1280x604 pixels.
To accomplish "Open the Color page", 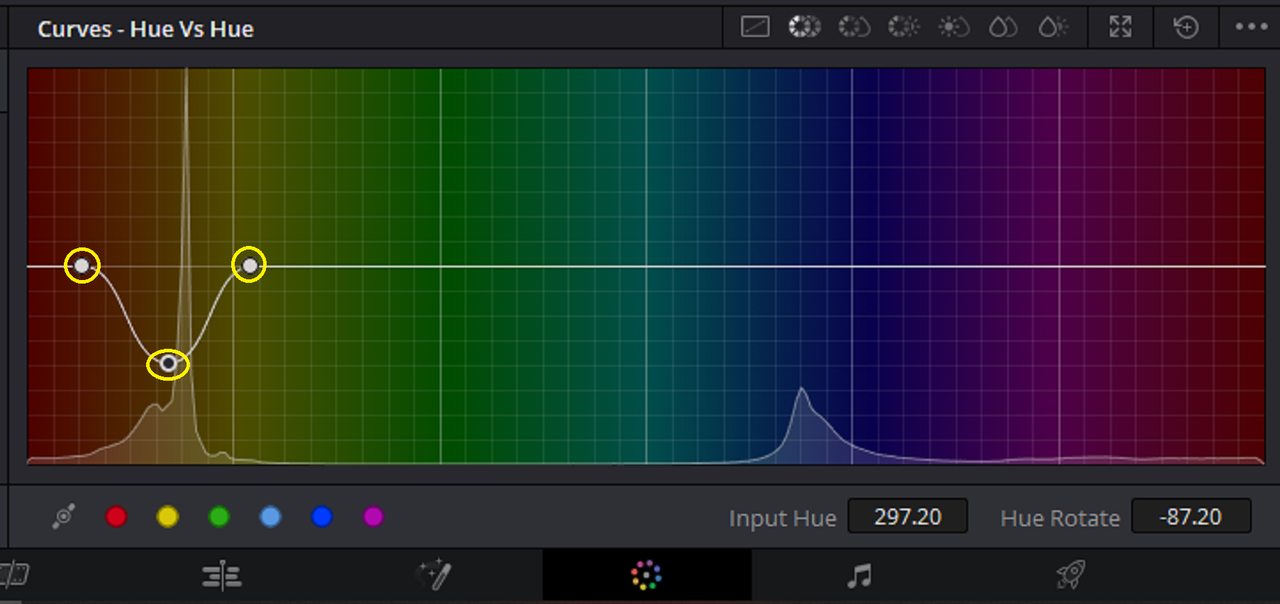I will tap(647, 575).
